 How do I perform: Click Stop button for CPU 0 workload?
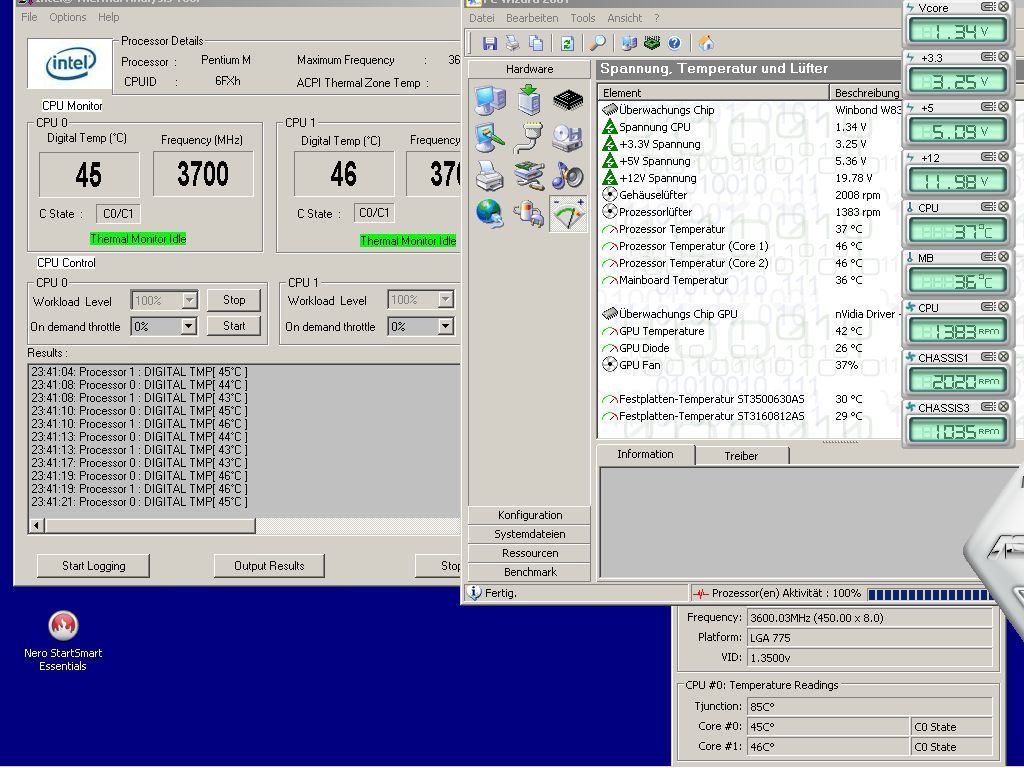(x=234, y=300)
